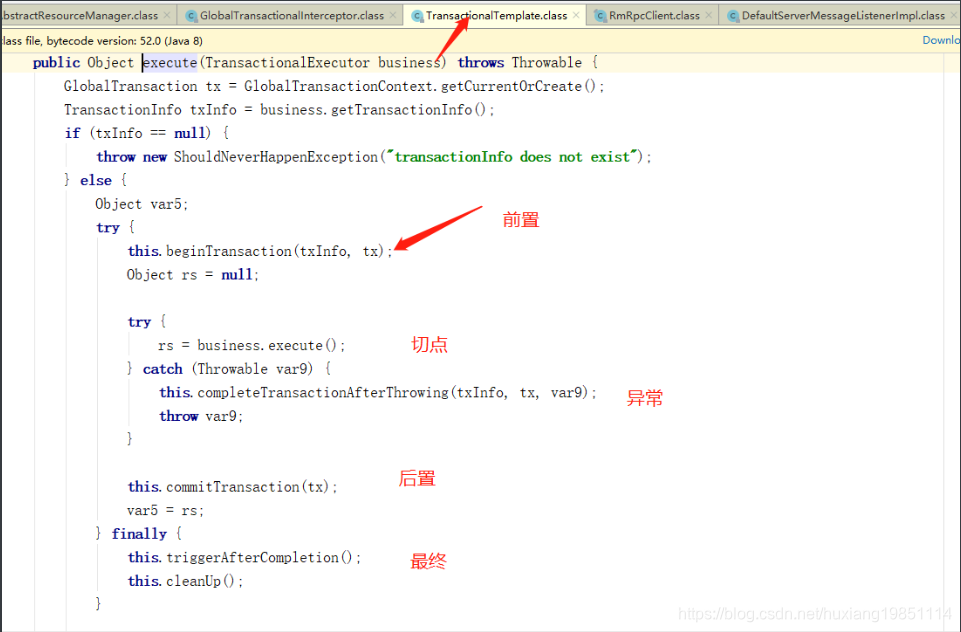The image size is (961, 632).
Task: Click the beginTransaction method call
Action: 229,251
